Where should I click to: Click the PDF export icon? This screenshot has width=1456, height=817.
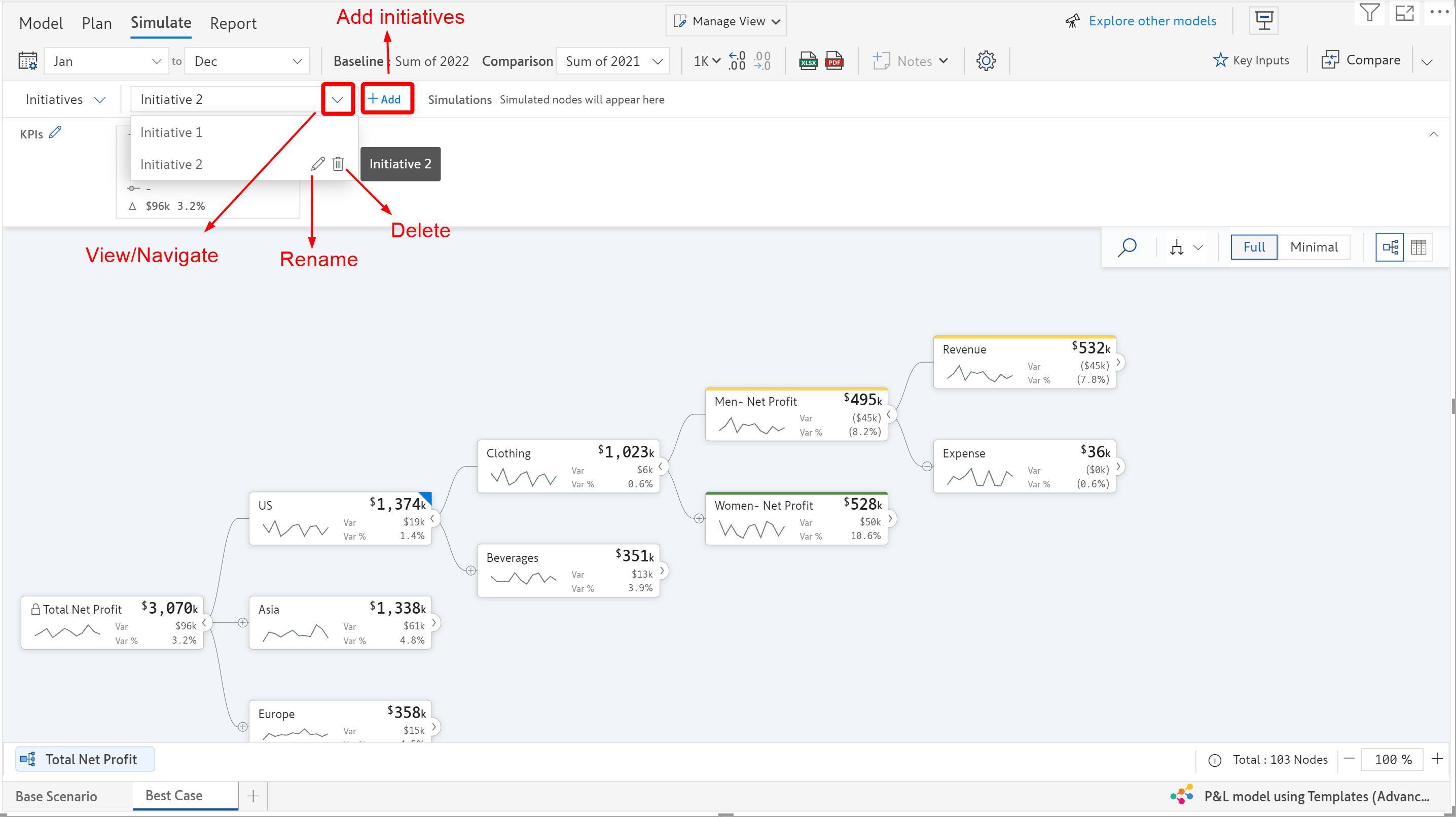click(833, 60)
